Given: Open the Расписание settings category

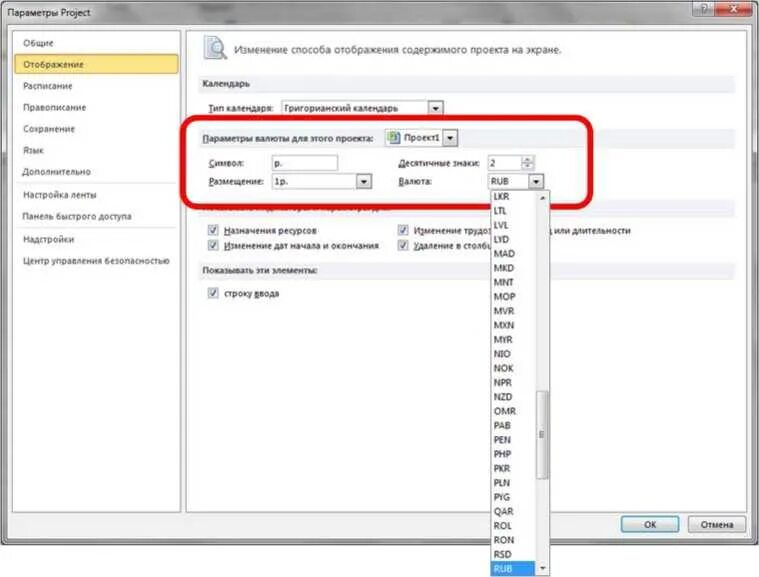Looking at the screenshot, I should pyautogui.click(x=47, y=86).
